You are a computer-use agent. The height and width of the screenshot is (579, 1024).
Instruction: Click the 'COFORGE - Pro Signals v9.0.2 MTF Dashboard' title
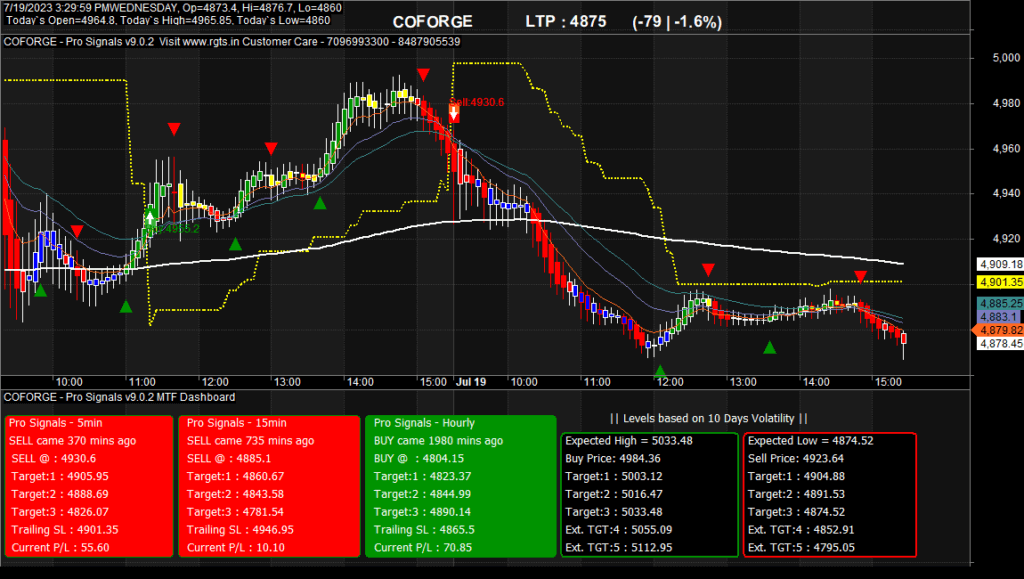(x=120, y=397)
